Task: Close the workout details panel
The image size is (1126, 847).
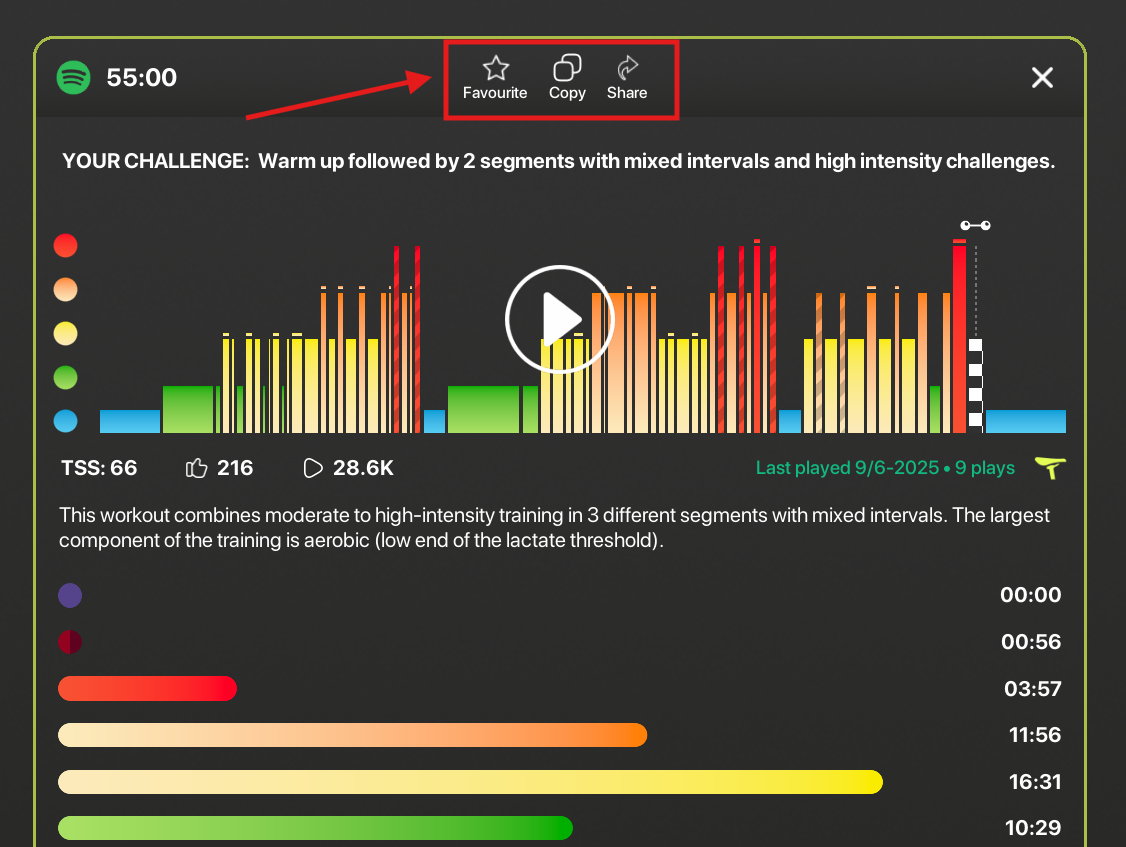Action: 1042,78
